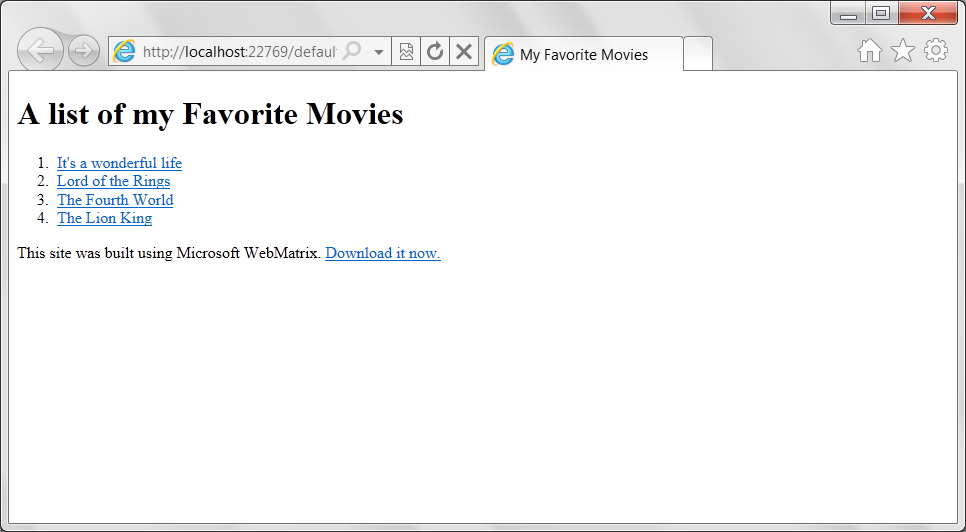Stop loading with the X icon
Image resolution: width=966 pixels, height=532 pixels.
click(464, 51)
